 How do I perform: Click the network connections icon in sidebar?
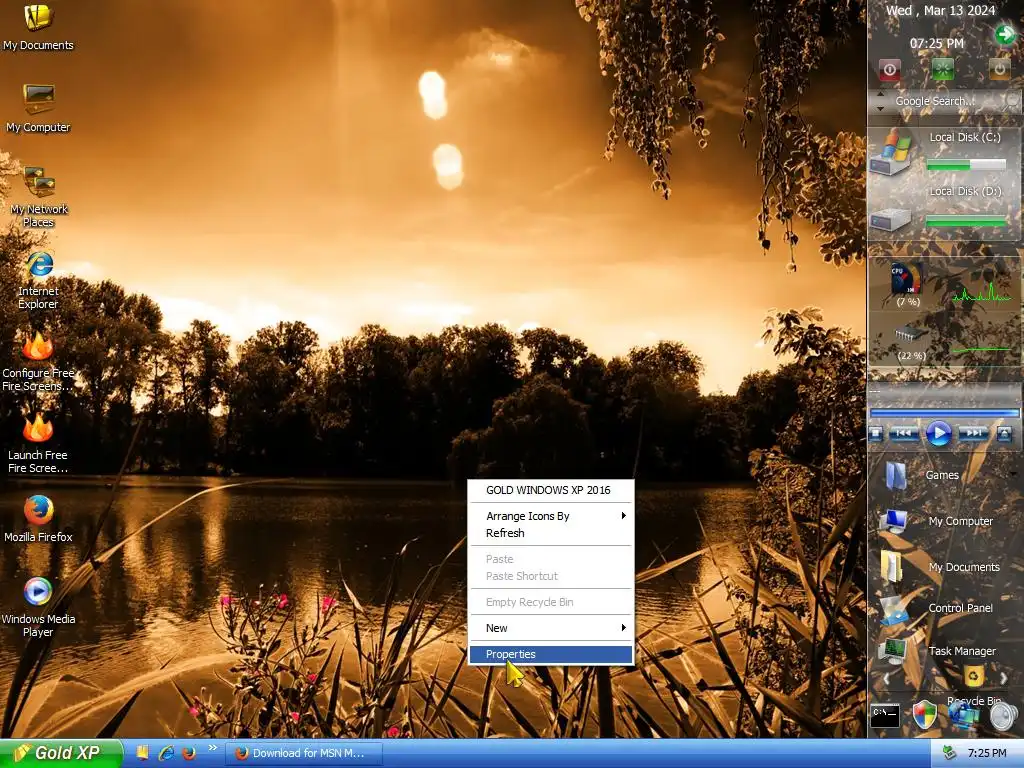(964, 716)
